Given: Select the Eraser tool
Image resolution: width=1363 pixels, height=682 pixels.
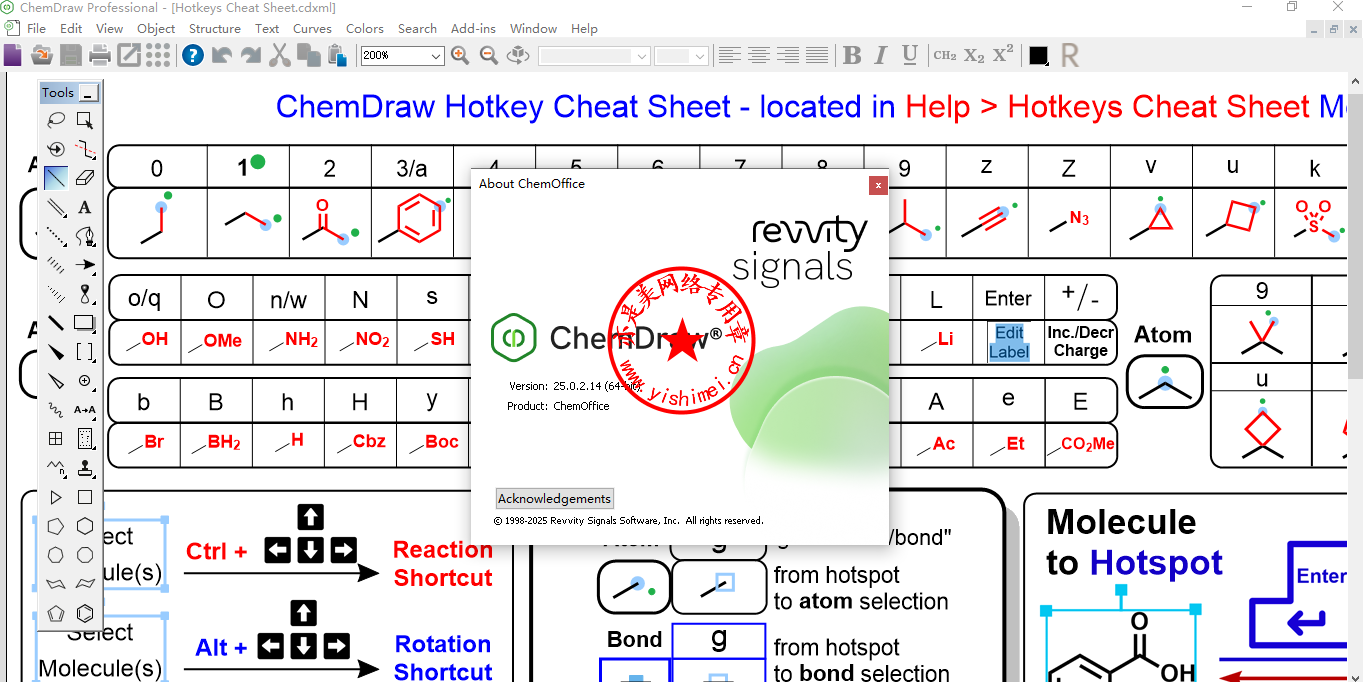Looking at the screenshot, I should [x=85, y=178].
